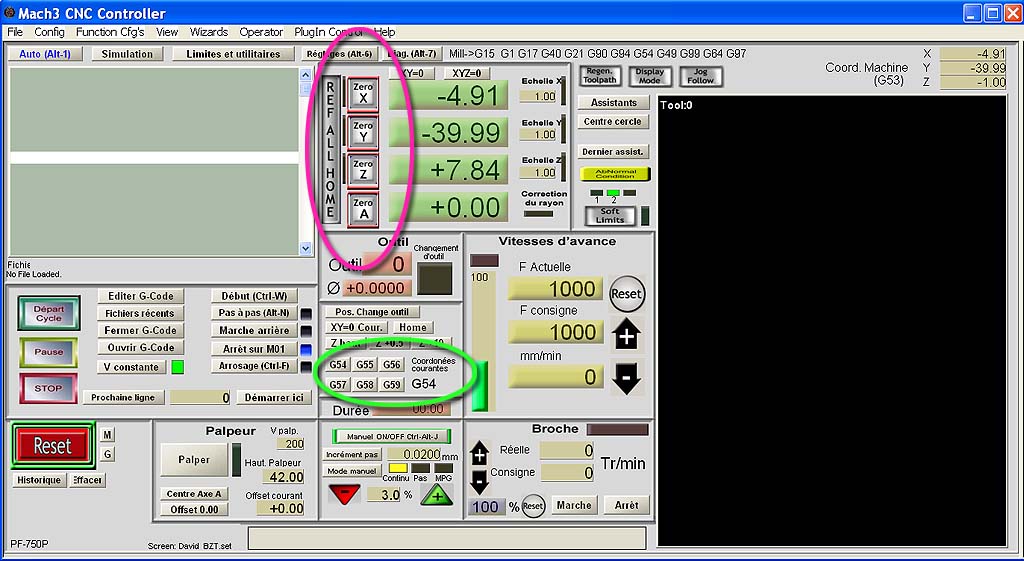This screenshot has width=1024, height=561.
Task: Switch to Limites et utilitaires tab
Action: 233,54
